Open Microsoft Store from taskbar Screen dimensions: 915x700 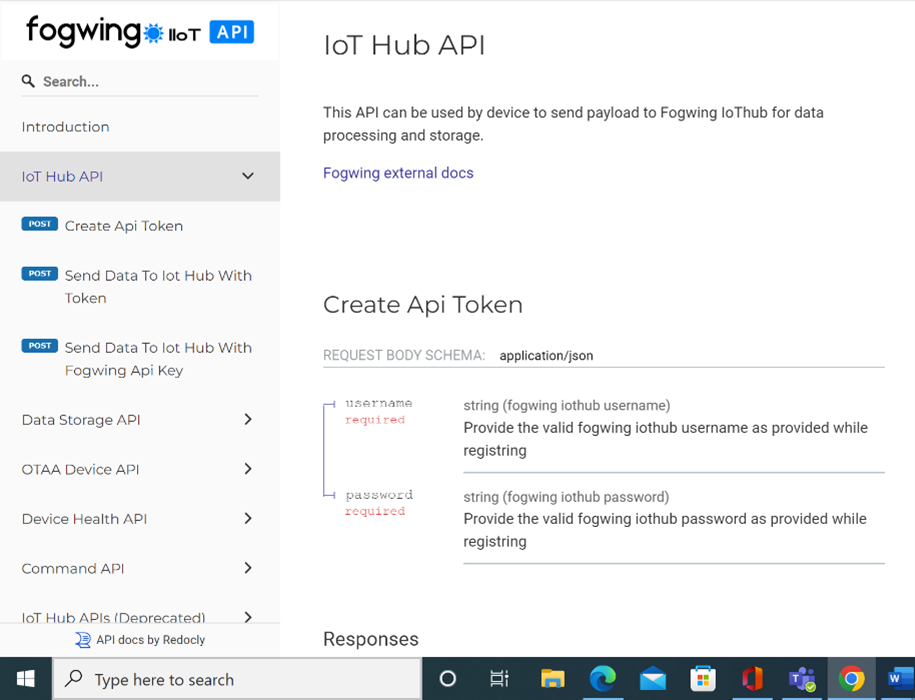click(703, 679)
